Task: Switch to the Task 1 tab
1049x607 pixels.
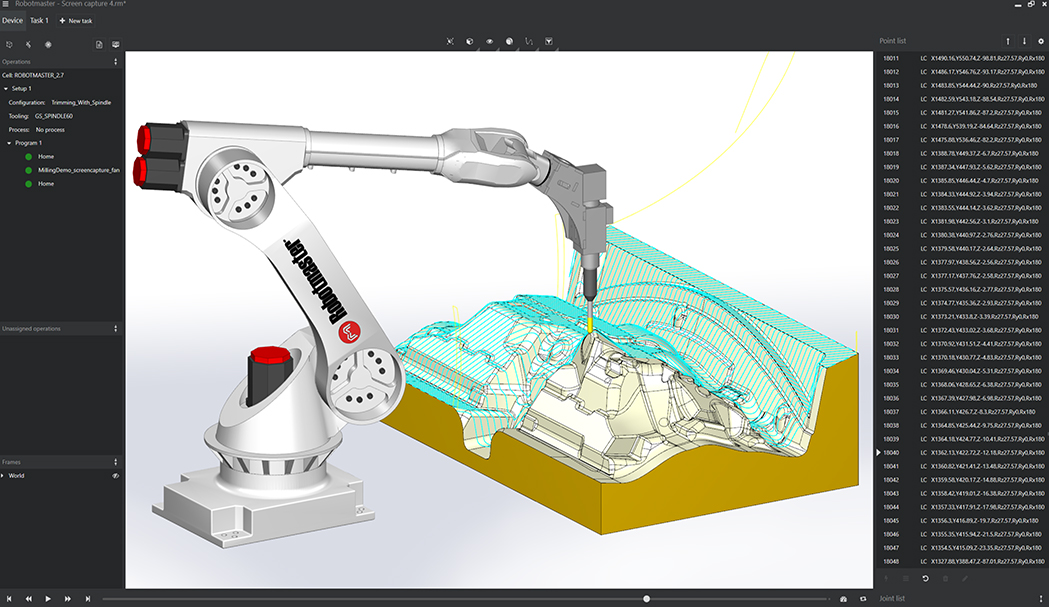Action: pos(39,21)
